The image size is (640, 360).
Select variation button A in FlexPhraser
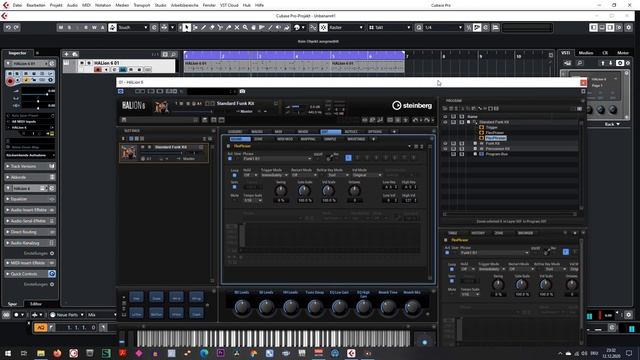(348, 158)
